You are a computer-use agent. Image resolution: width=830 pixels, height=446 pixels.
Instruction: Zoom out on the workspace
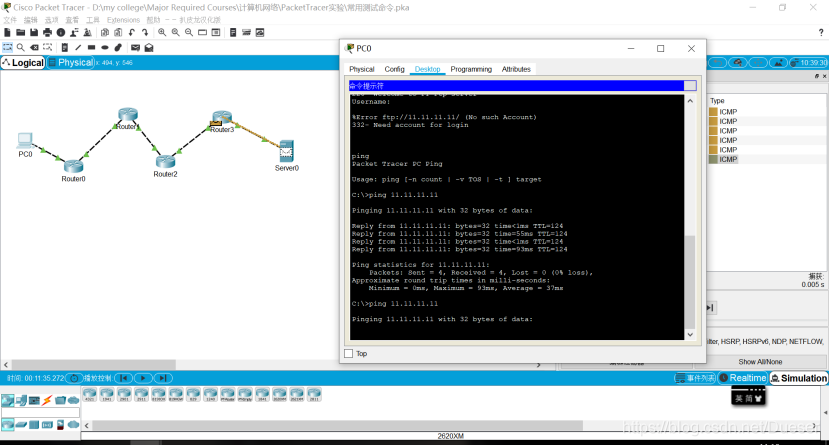point(189,33)
